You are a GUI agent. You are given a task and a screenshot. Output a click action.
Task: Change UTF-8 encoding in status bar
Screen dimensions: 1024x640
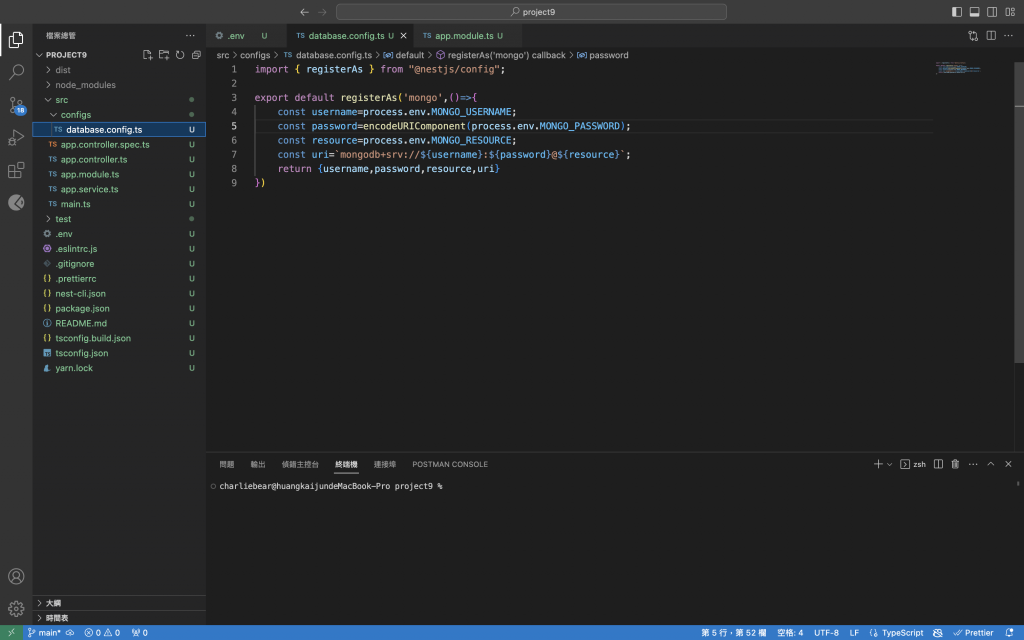click(826, 633)
